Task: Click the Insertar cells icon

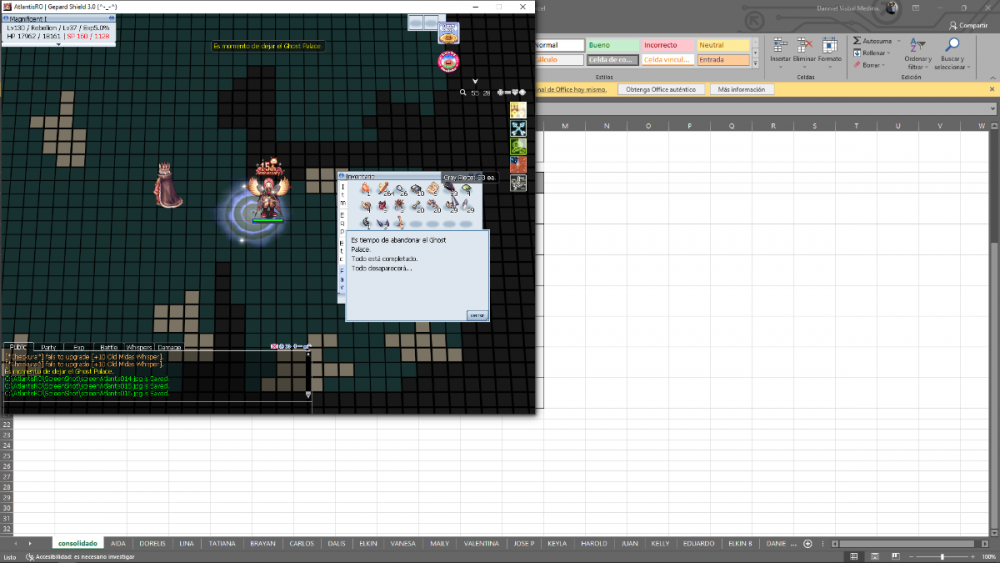Action: [x=780, y=46]
